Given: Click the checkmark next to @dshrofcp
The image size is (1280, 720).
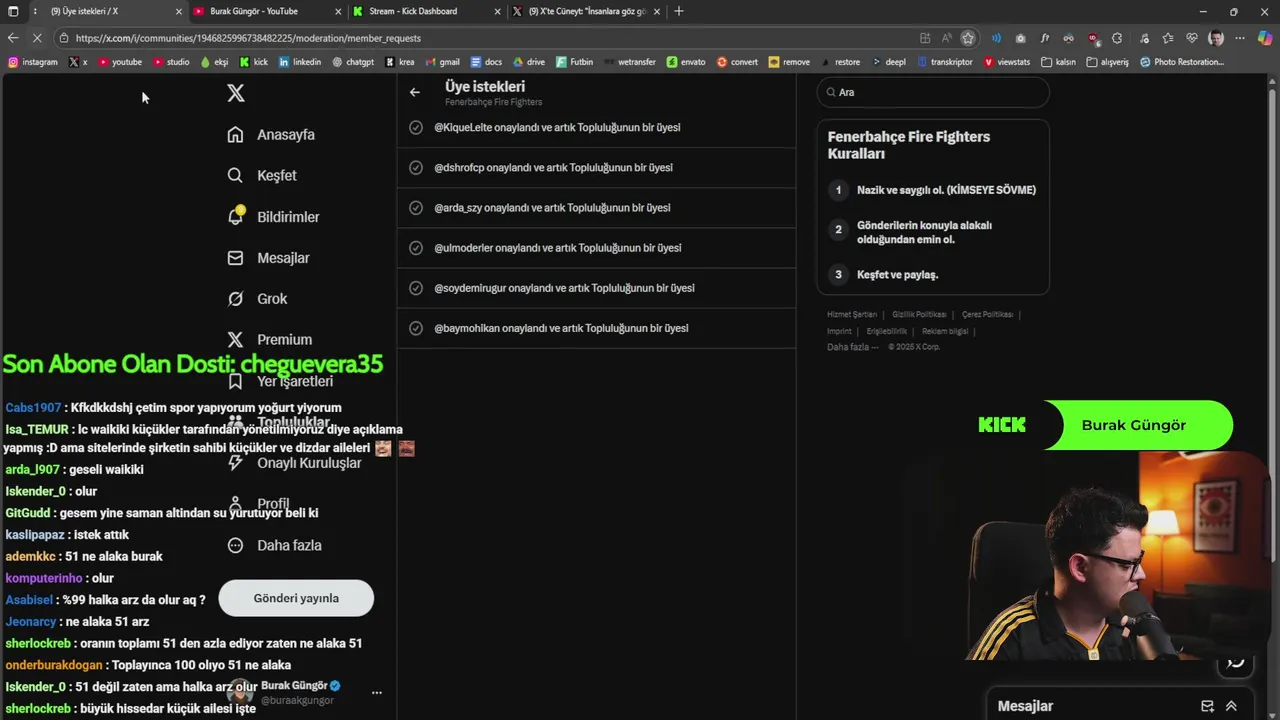Looking at the screenshot, I should click(x=416, y=167).
